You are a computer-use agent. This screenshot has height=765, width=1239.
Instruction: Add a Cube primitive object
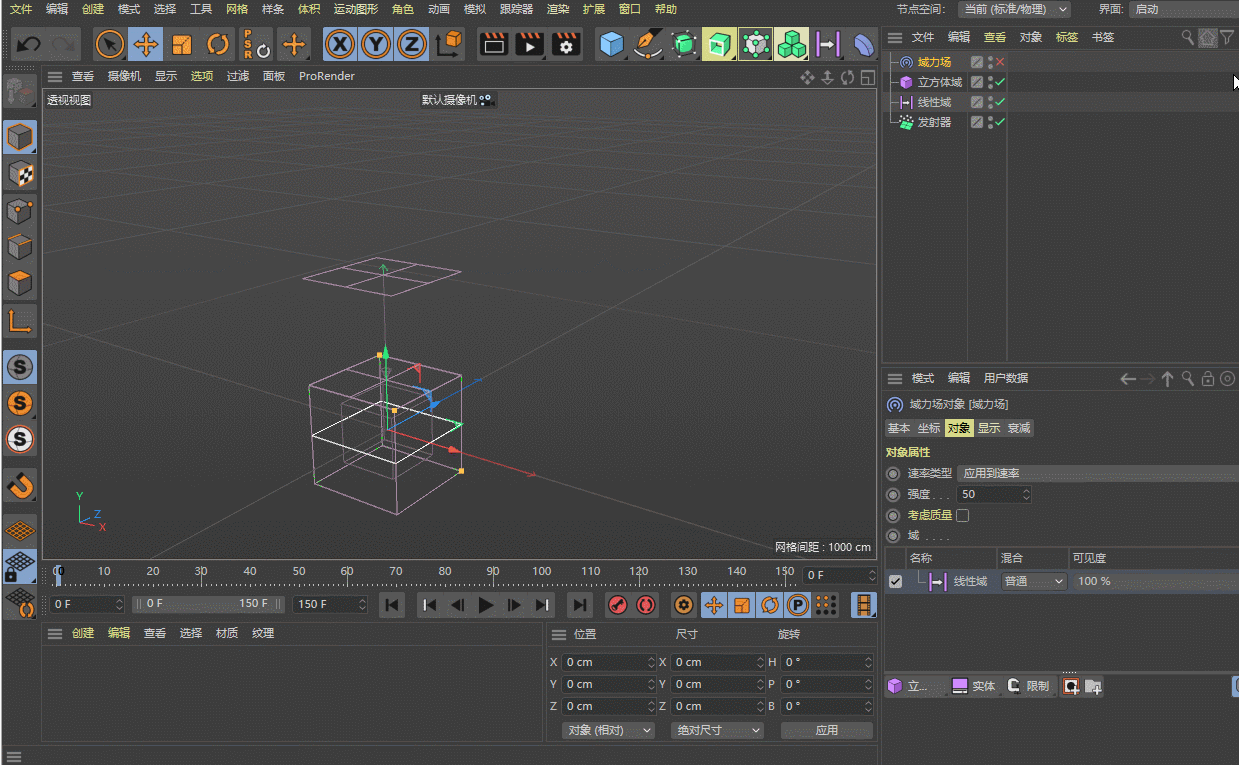(612, 45)
